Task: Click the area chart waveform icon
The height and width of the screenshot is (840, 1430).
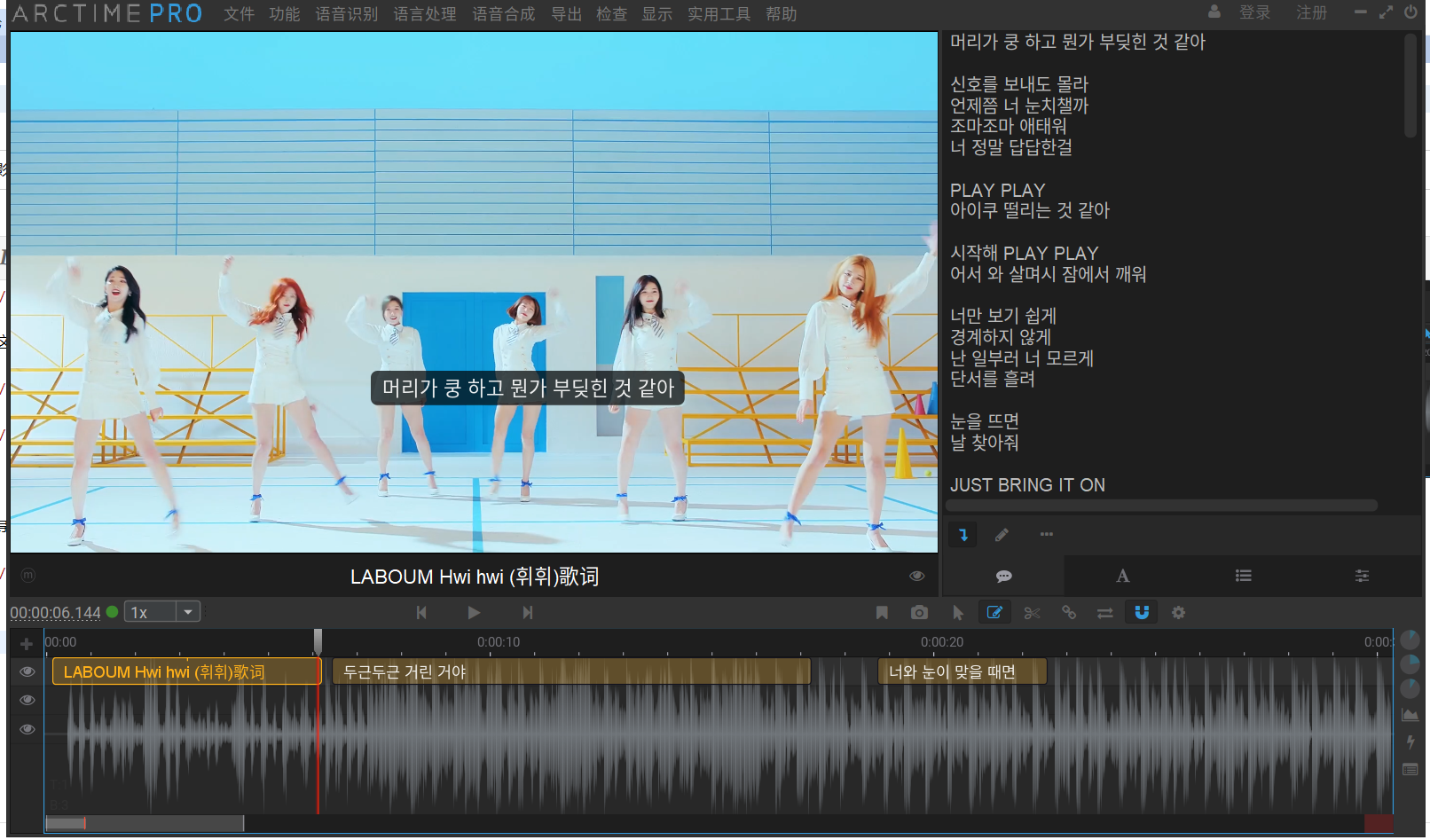Action: pyautogui.click(x=1410, y=714)
